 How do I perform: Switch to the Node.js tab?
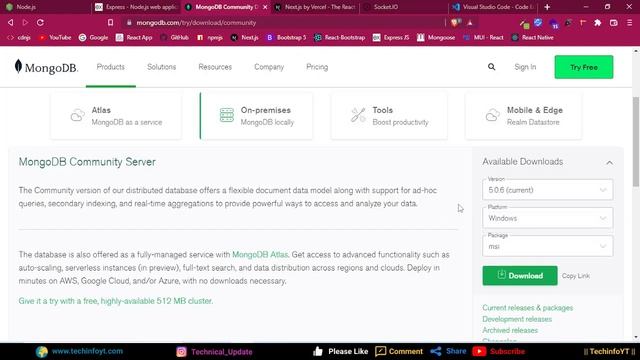(x=45, y=7)
